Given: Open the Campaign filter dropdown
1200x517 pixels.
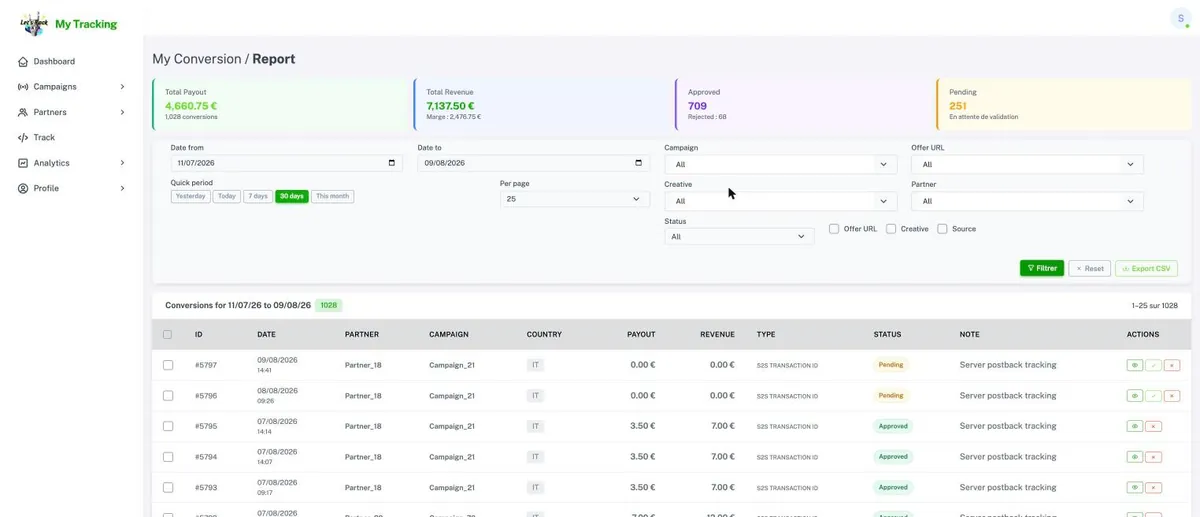Looking at the screenshot, I should click(781, 164).
